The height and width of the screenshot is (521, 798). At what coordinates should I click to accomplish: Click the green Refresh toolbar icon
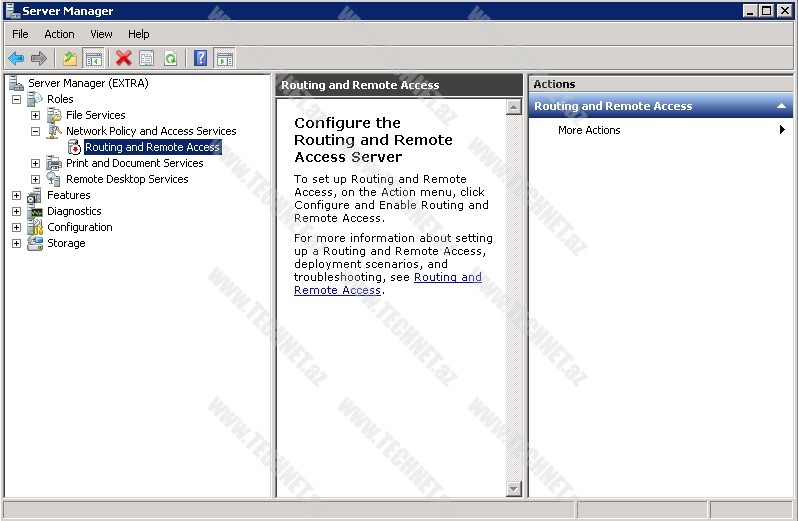click(170, 59)
